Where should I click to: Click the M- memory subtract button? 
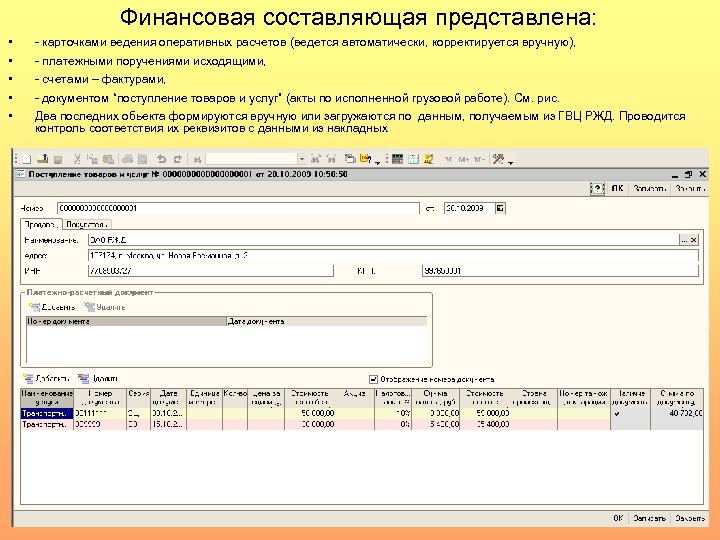coord(479,159)
